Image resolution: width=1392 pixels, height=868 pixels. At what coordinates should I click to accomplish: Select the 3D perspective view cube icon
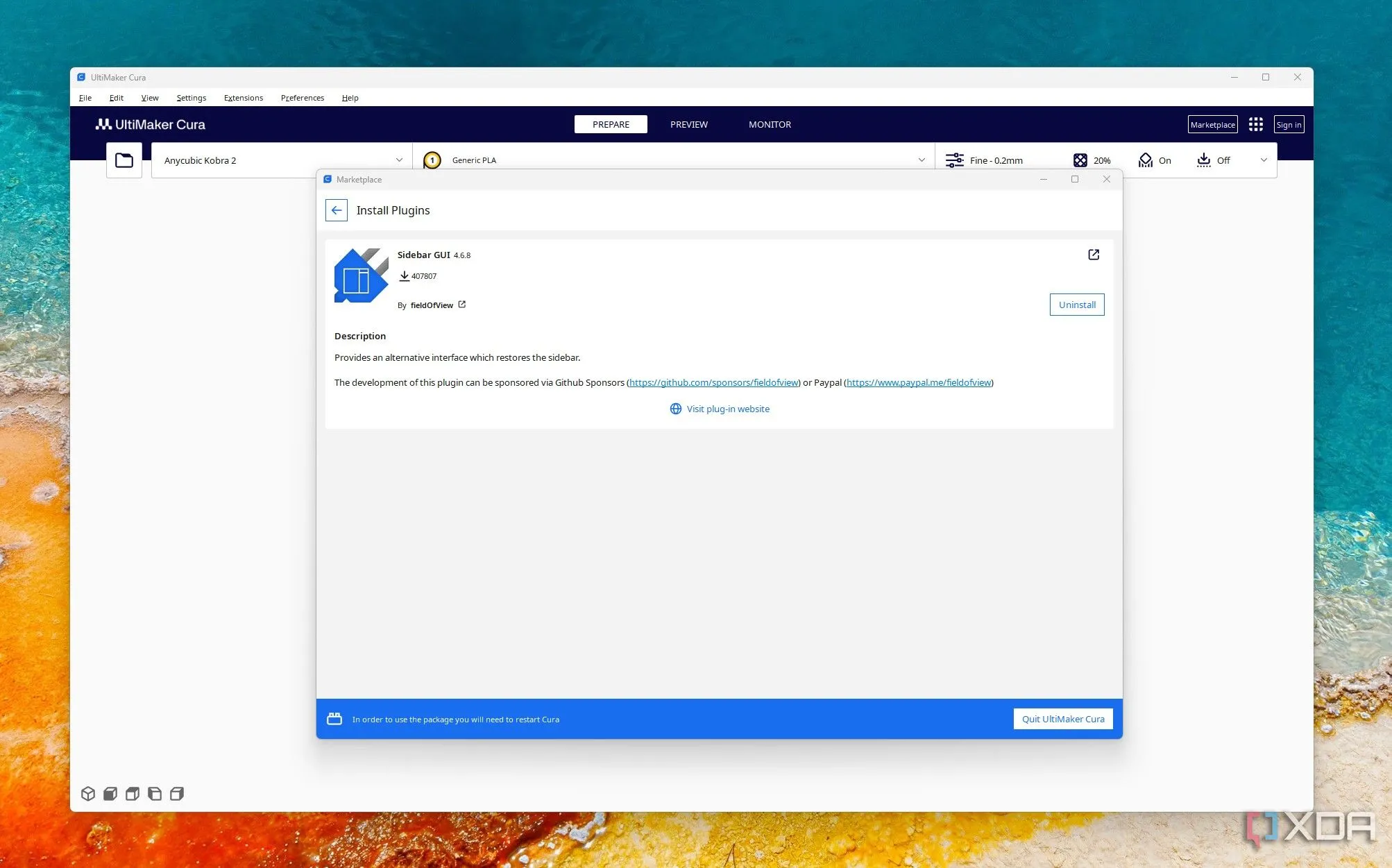88,793
